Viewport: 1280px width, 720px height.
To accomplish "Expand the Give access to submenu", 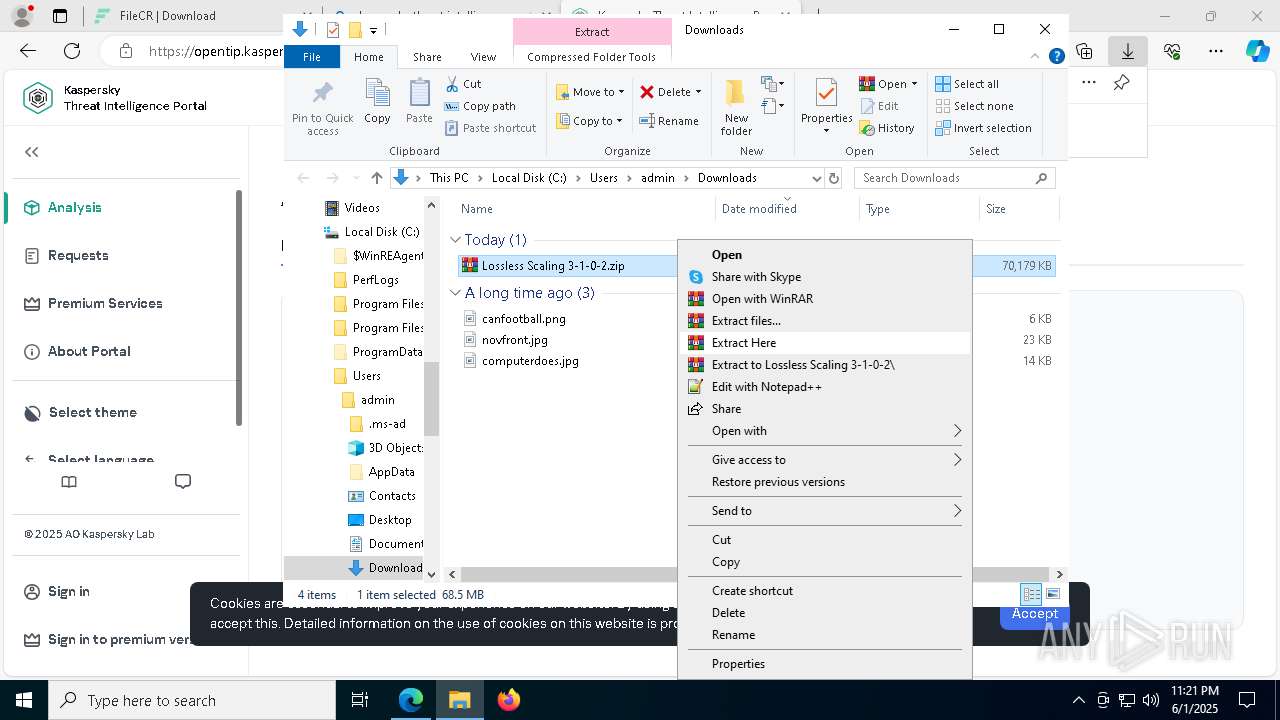I will pyautogui.click(x=824, y=460).
